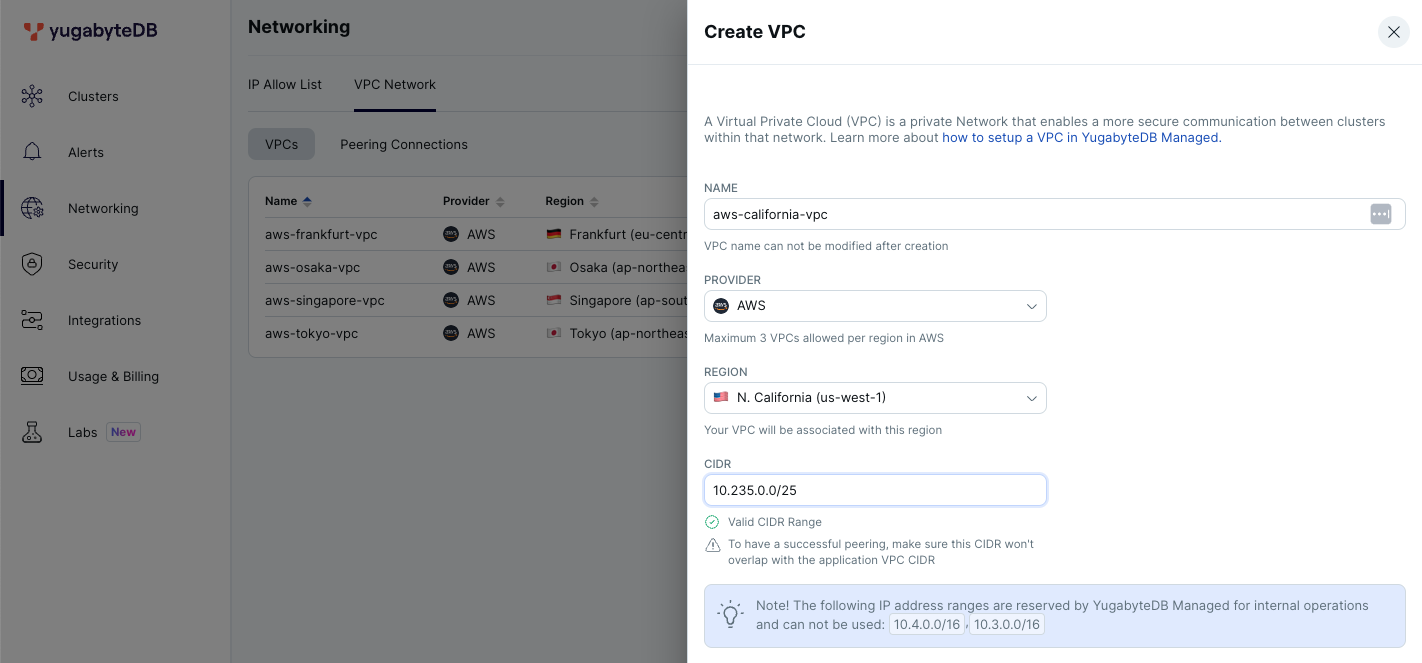Expand the Region N. California dropdown

875,398
